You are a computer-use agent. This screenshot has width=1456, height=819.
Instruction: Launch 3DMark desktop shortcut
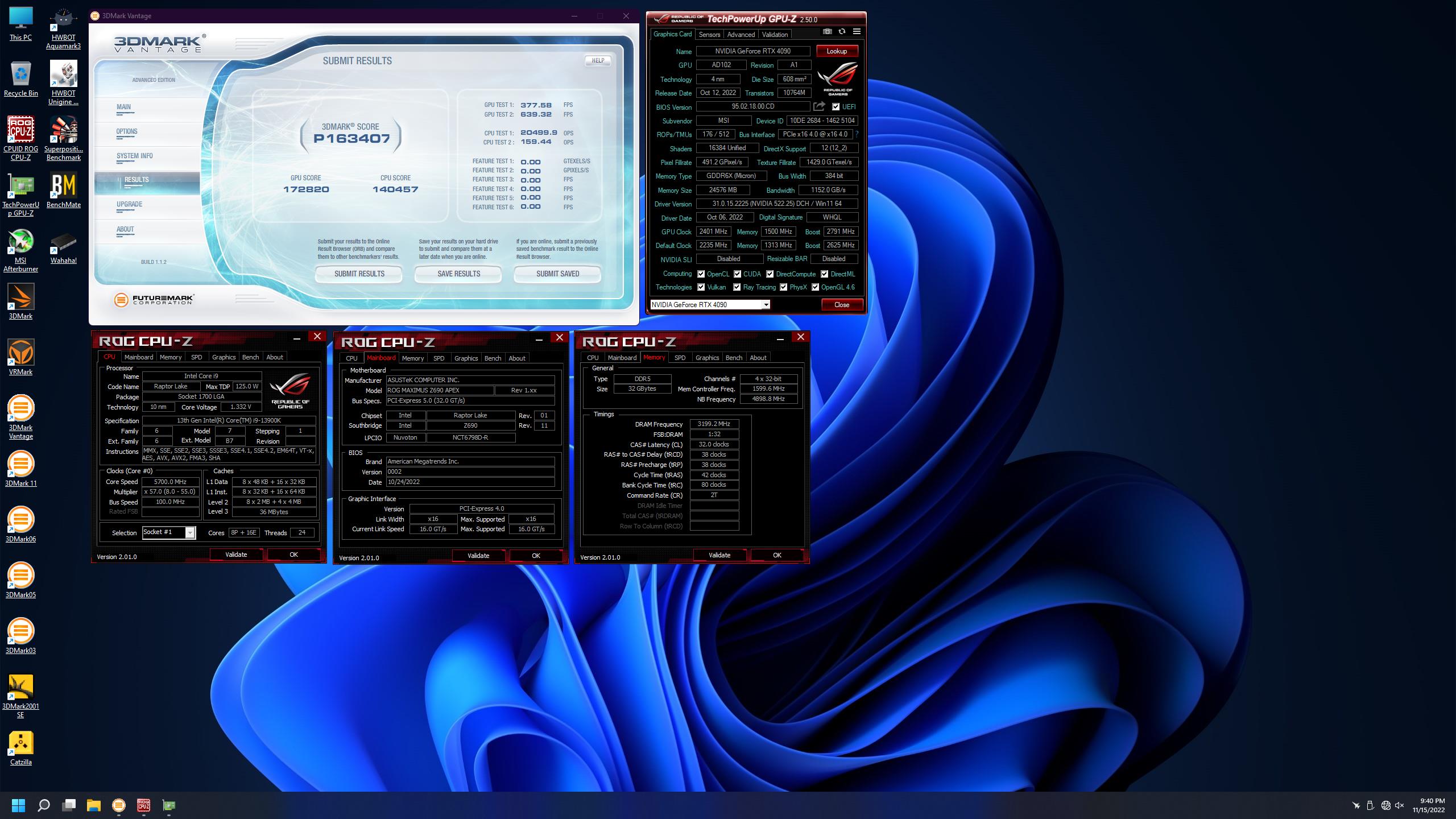pos(21,302)
